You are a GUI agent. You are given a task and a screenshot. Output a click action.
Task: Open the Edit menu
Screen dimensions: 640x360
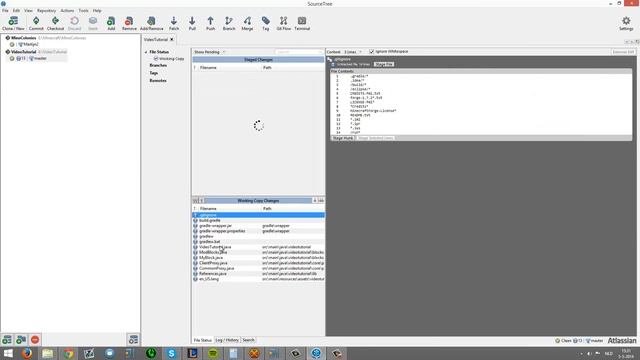(16, 11)
